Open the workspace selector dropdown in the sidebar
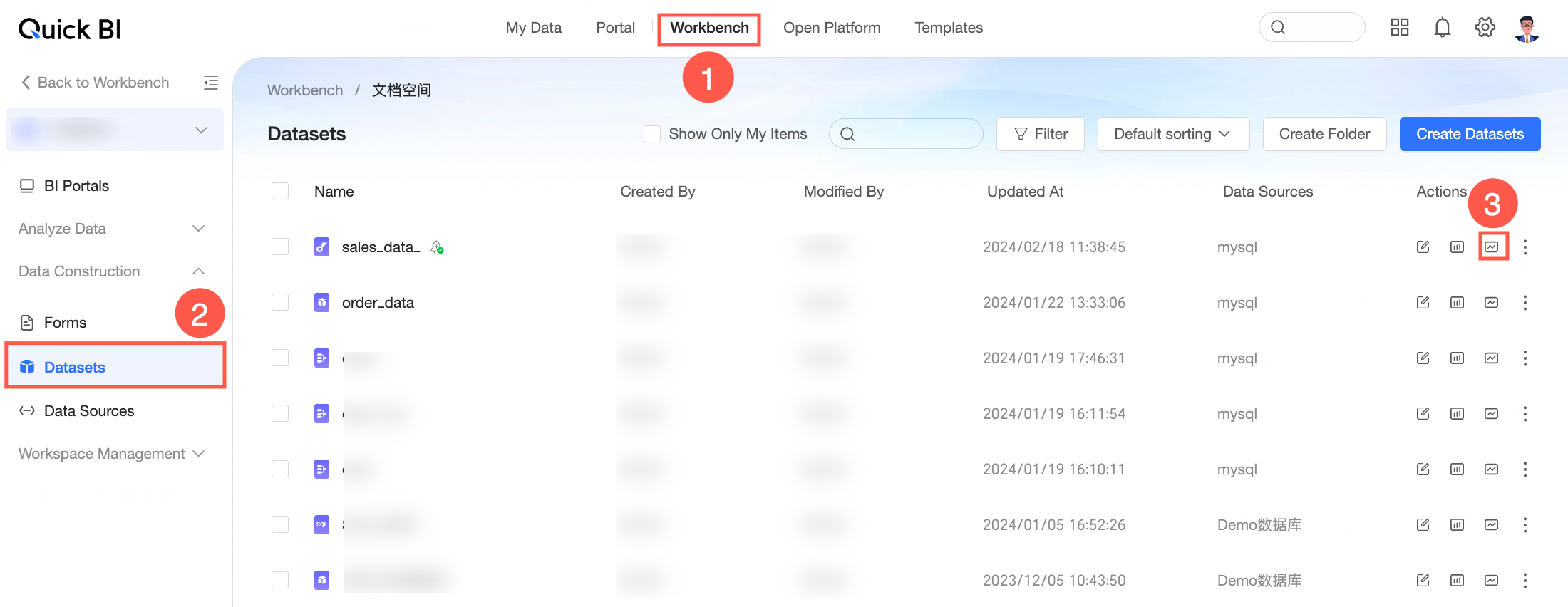Image resolution: width=1568 pixels, height=607 pixels. [115, 130]
